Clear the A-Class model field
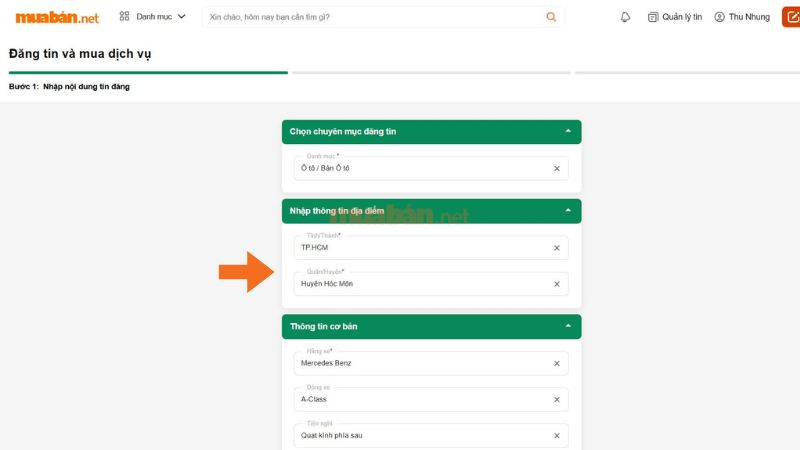800x450 pixels. pos(557,399)
